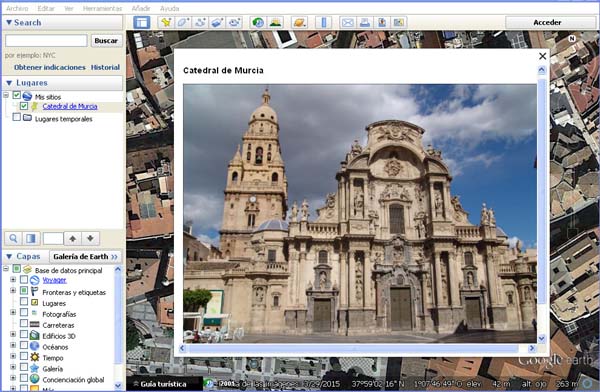This screenshot has width=600, height=392.
Task: Open the planet switcher (Saturn) tool
Action: 299,22
